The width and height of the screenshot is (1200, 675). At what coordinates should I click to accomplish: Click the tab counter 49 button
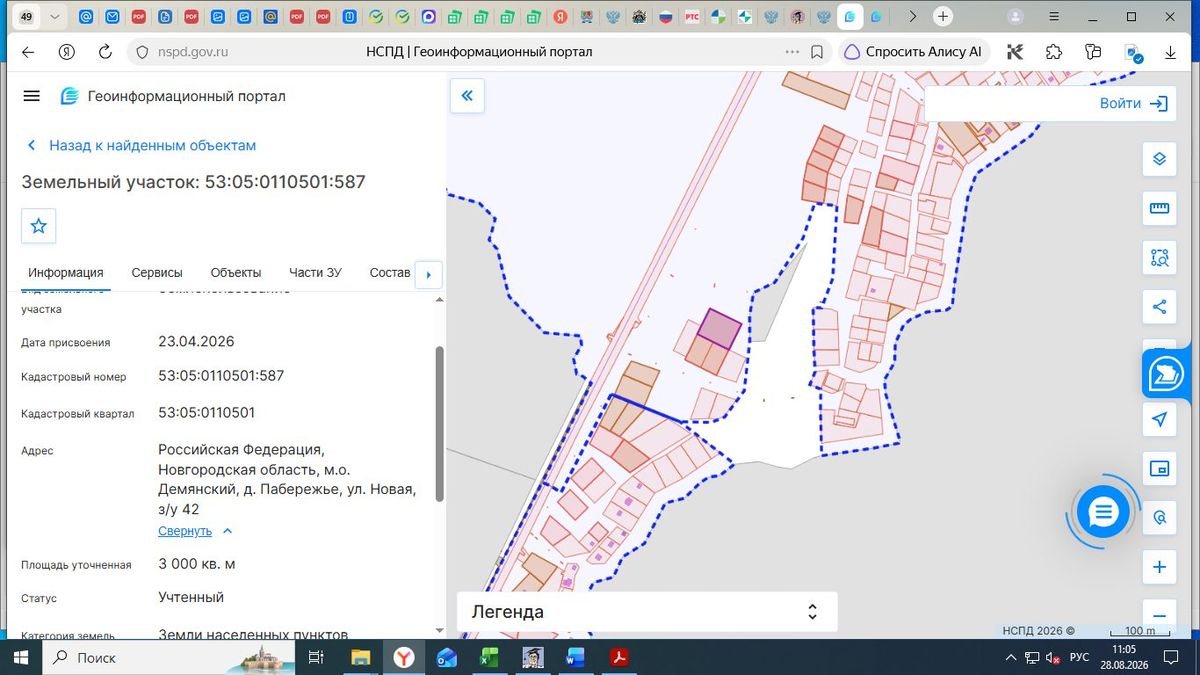tap(26, 17)
